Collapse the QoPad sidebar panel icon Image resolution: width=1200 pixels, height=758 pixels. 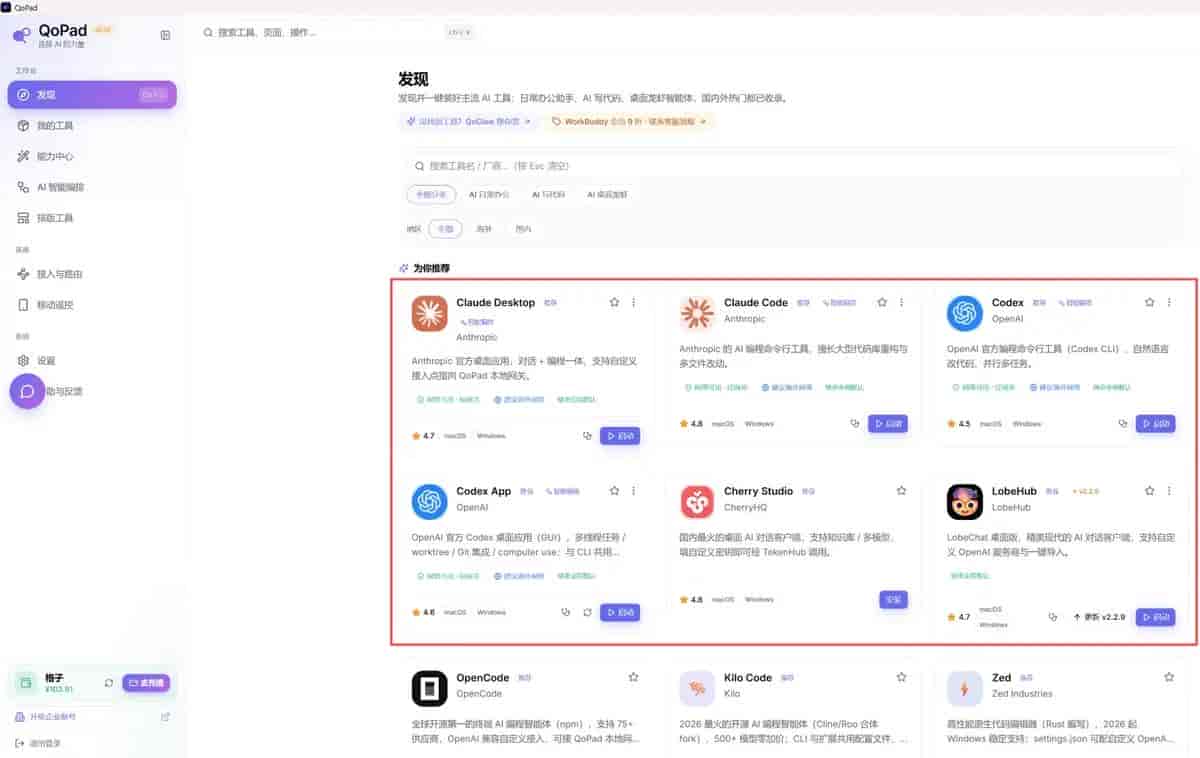[165, 35]
